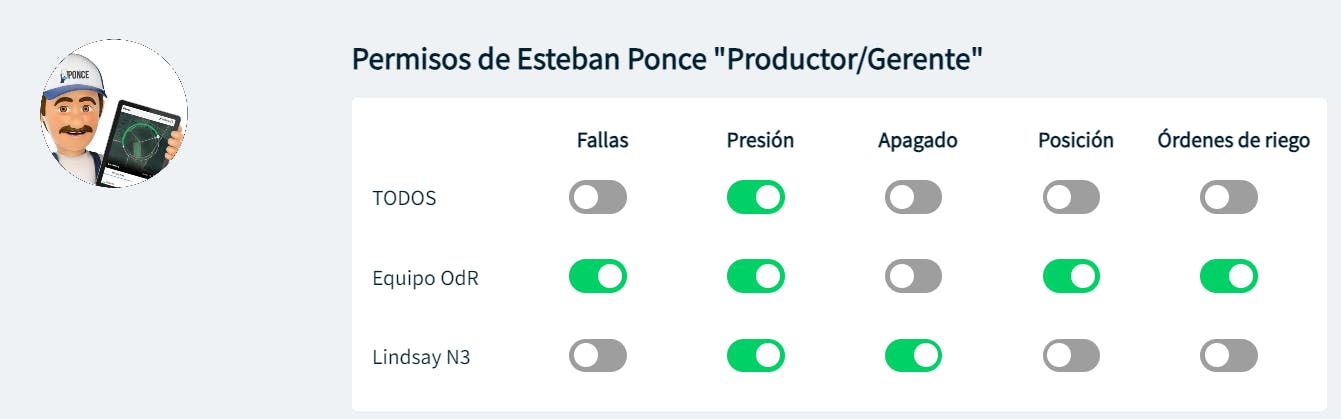Turn off Presión for Equipo OdR
Screen dimensions: 1341x419
point(755,276)
